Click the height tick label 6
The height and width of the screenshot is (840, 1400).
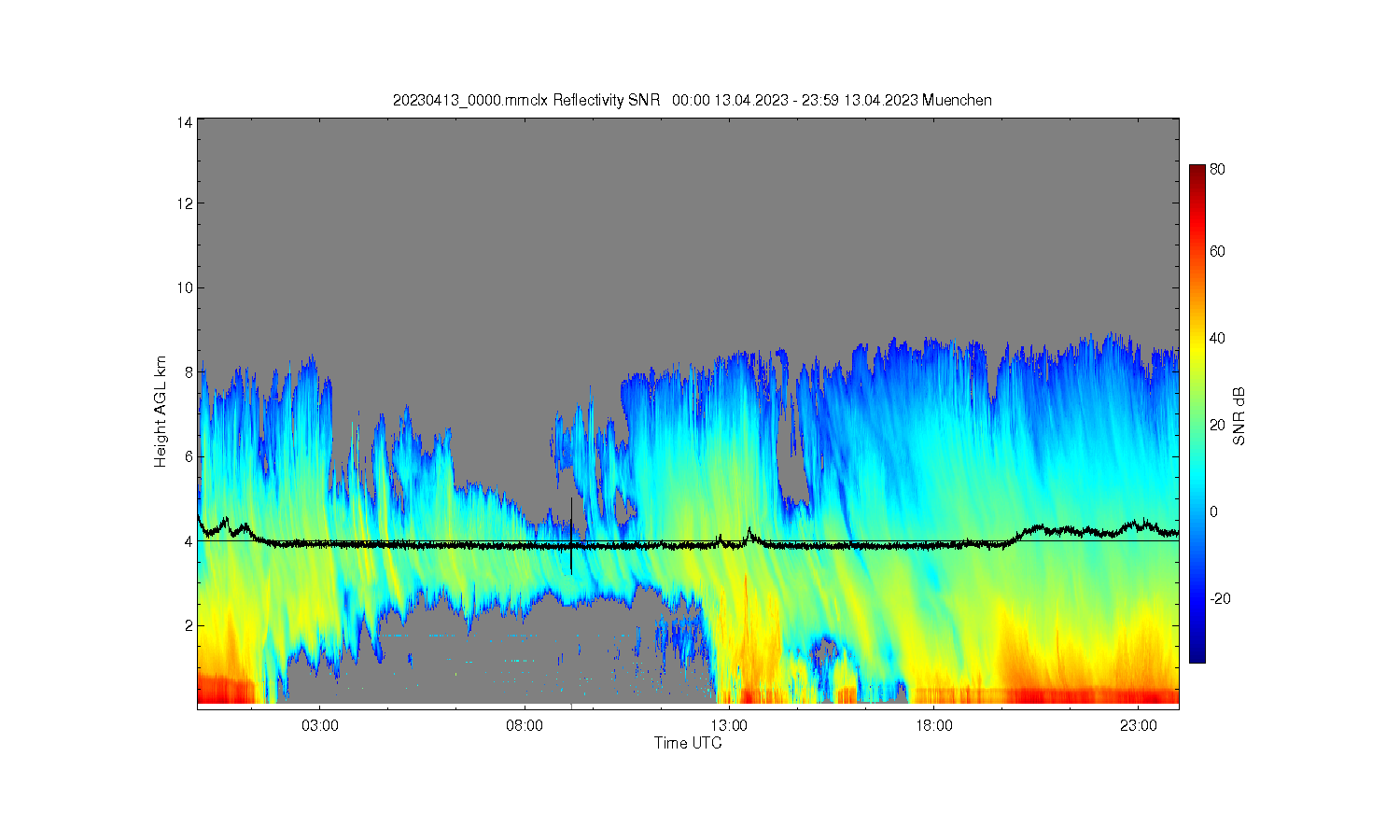(189, 456)
